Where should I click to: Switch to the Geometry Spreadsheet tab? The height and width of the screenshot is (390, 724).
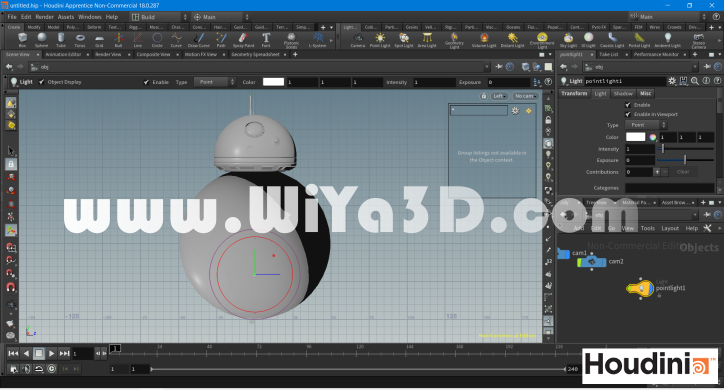click(255, 54)
